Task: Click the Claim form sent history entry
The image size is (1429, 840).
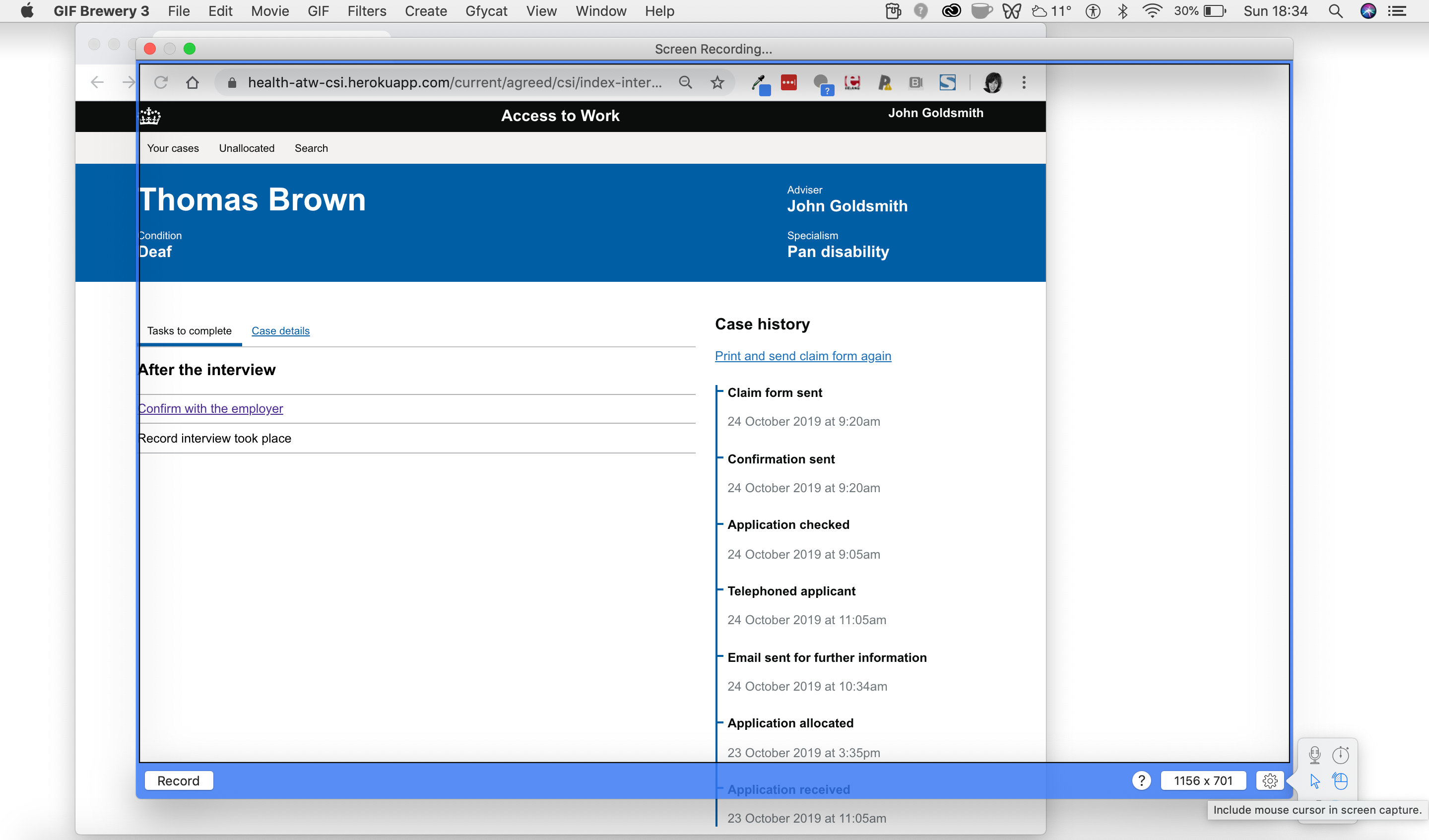Action: [775, 392]
